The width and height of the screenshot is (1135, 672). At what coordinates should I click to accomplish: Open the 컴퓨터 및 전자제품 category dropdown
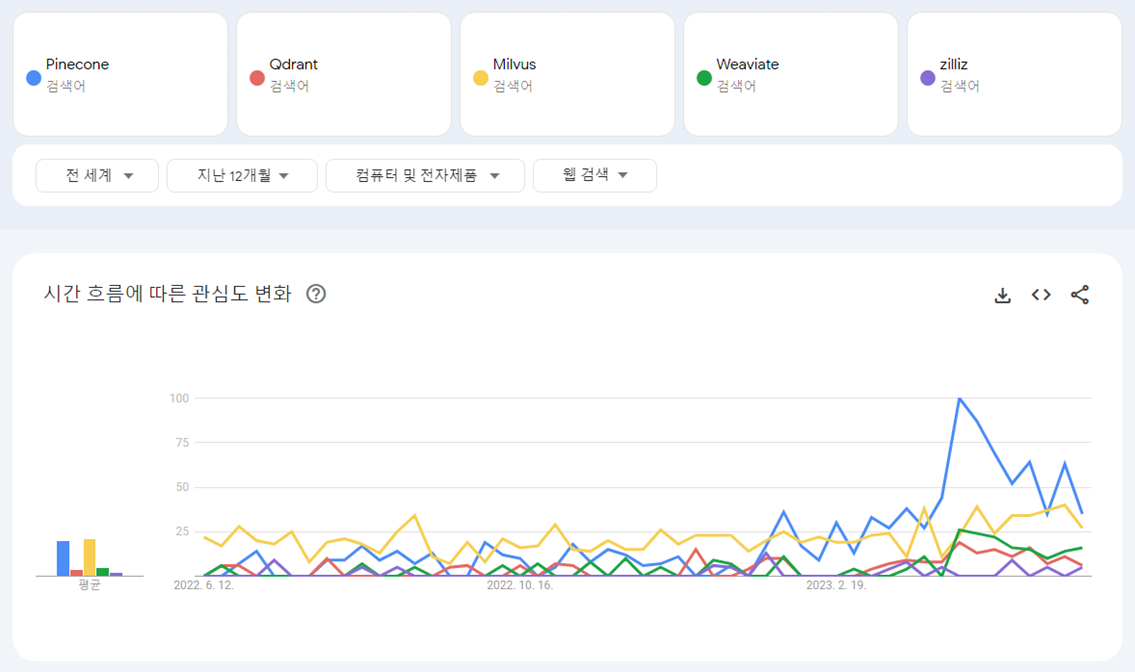point(425,175)
